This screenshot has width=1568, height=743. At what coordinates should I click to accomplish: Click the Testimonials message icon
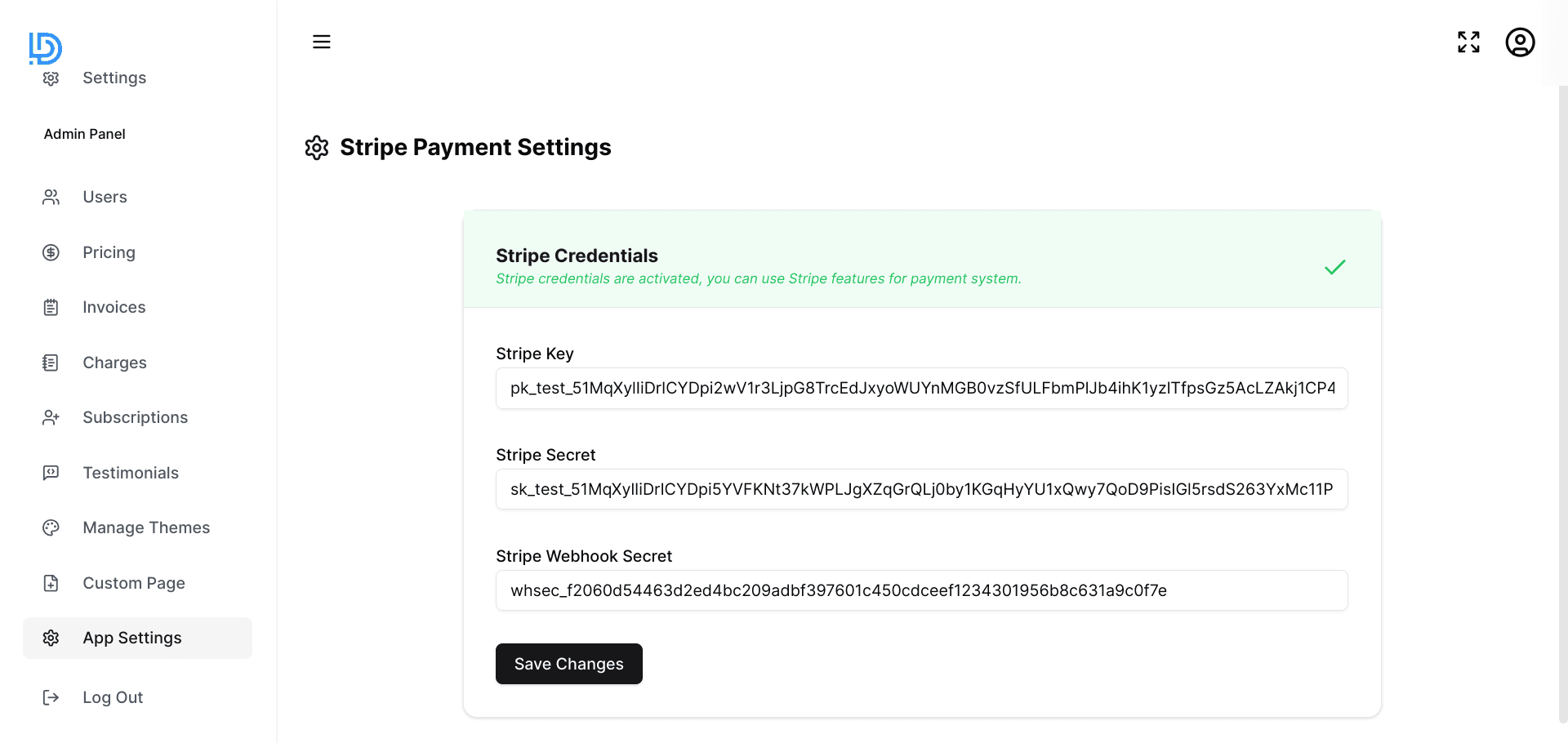coord(51,473)
